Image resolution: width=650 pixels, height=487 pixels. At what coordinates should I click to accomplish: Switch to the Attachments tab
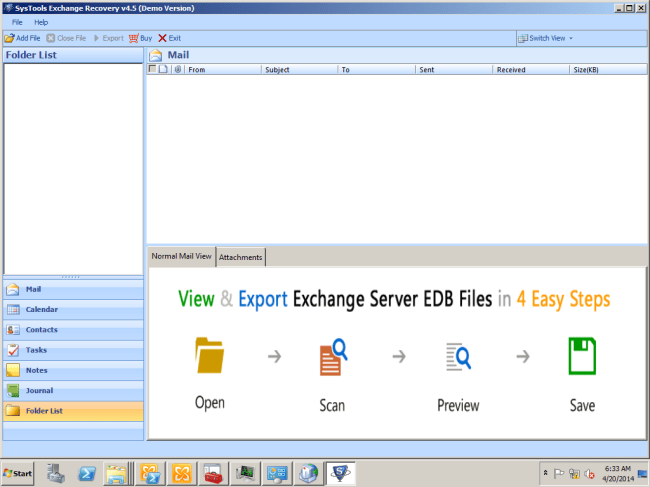(241, 257)
